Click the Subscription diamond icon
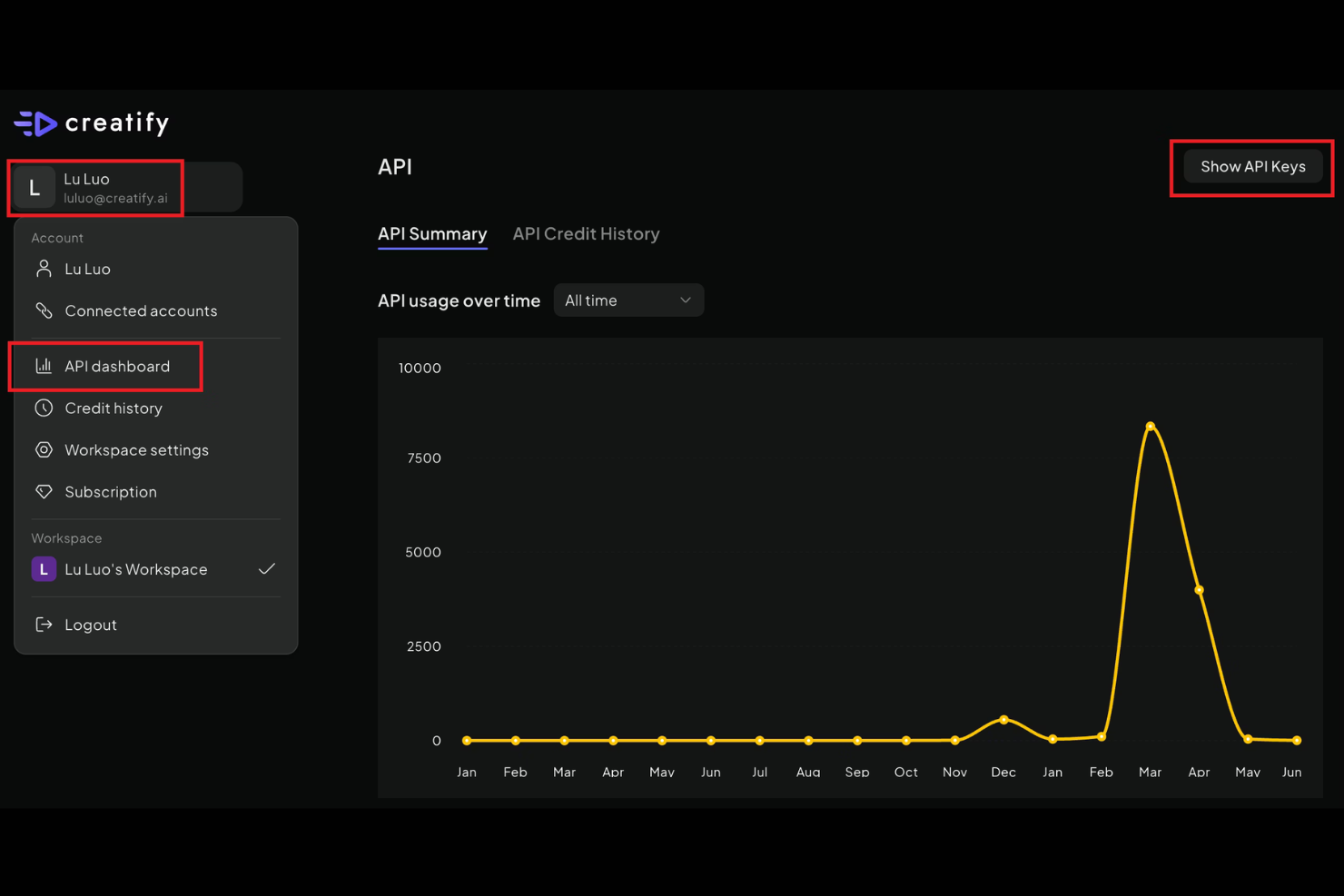The image size is (1344, 896). pos(44,492)
